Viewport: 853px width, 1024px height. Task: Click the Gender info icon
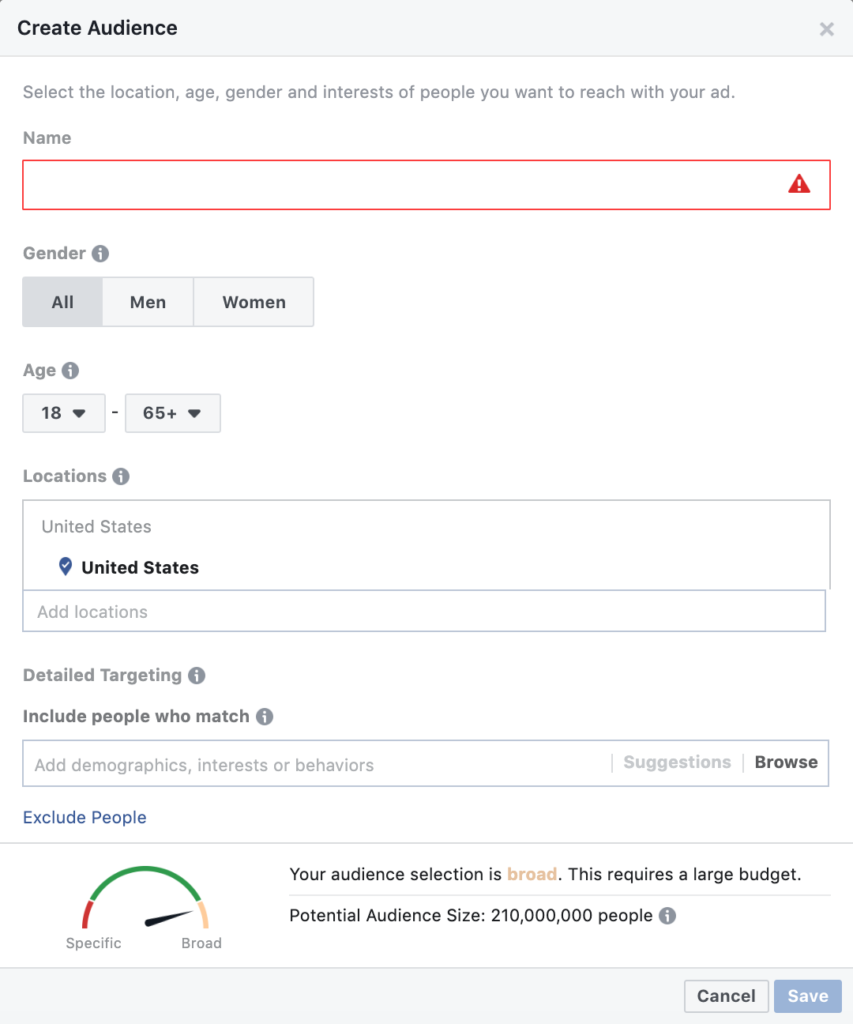pos(100,254)
